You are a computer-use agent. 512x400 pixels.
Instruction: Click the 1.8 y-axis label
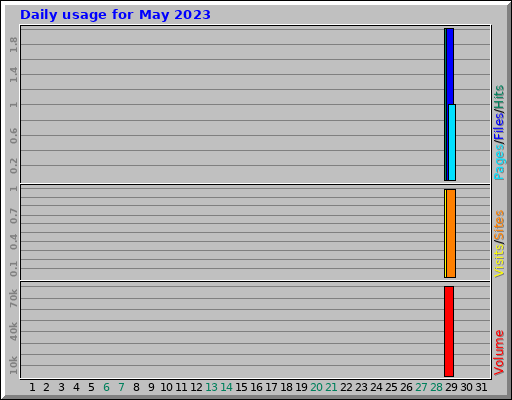(x=13, y=45)
